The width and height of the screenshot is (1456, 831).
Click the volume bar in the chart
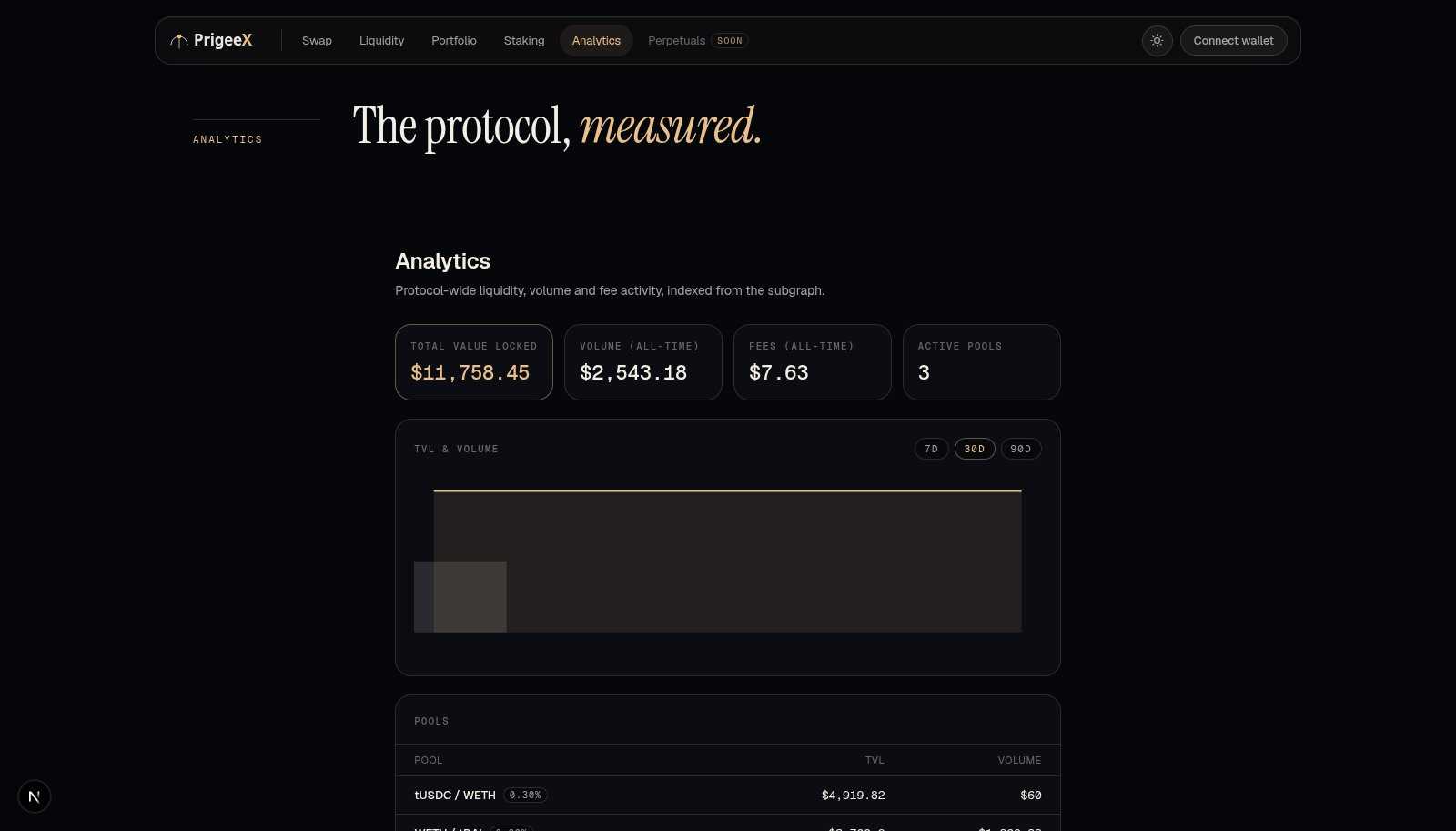pyautogui.click(x=460, y=597)
